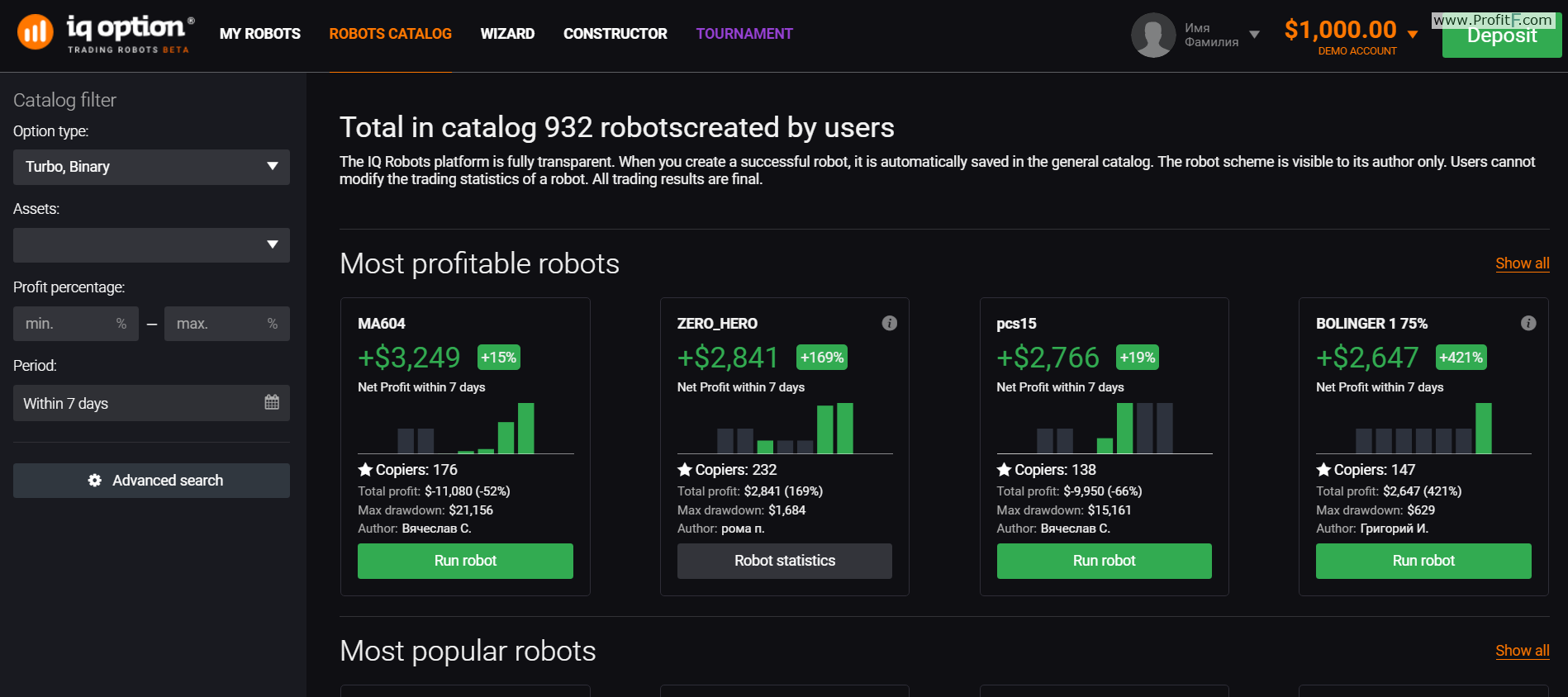Click +15% badge on MA604
The height and width of the screenshot is (697, 1568).
[499, 358]
